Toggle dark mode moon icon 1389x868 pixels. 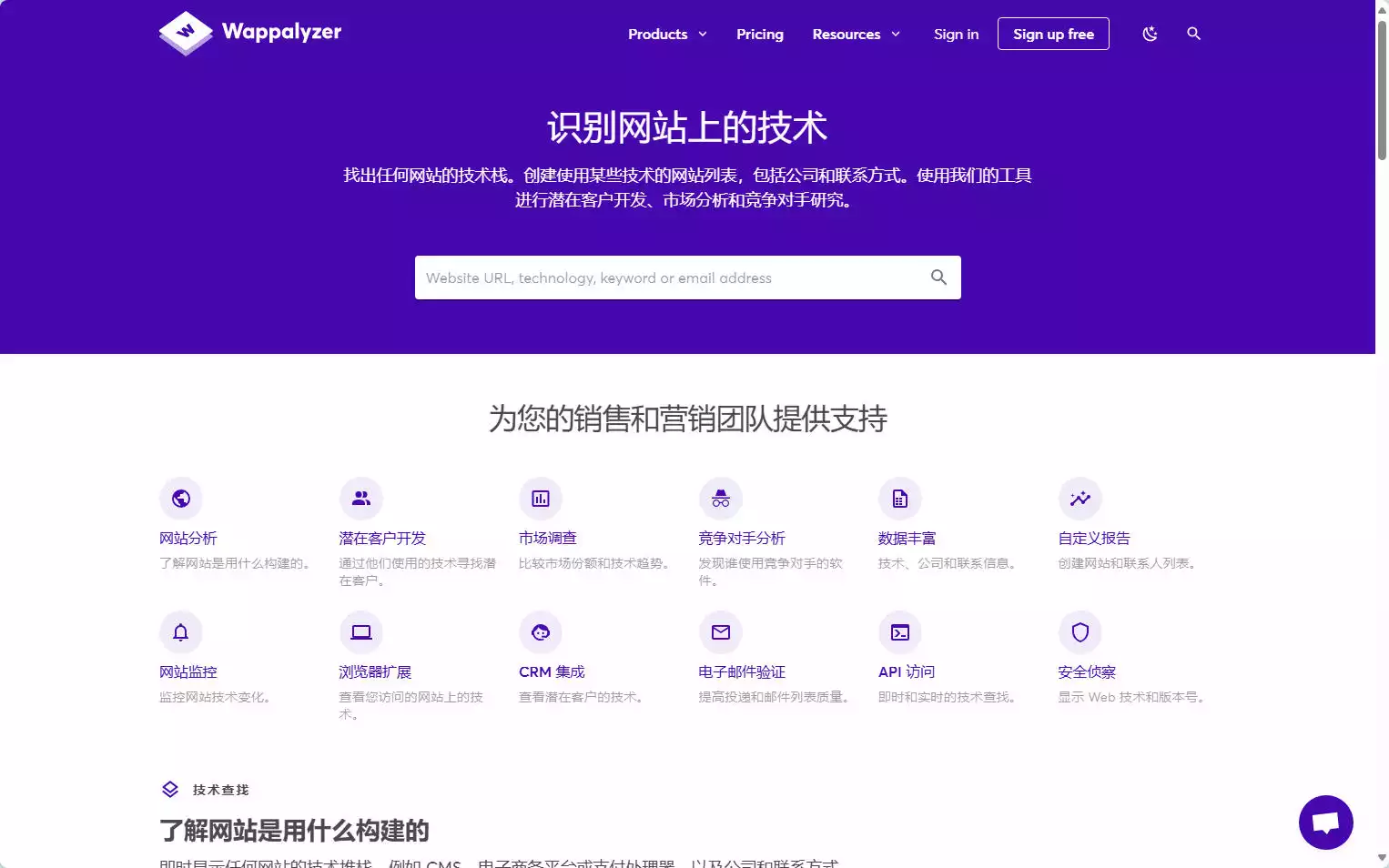point(1150,34)
